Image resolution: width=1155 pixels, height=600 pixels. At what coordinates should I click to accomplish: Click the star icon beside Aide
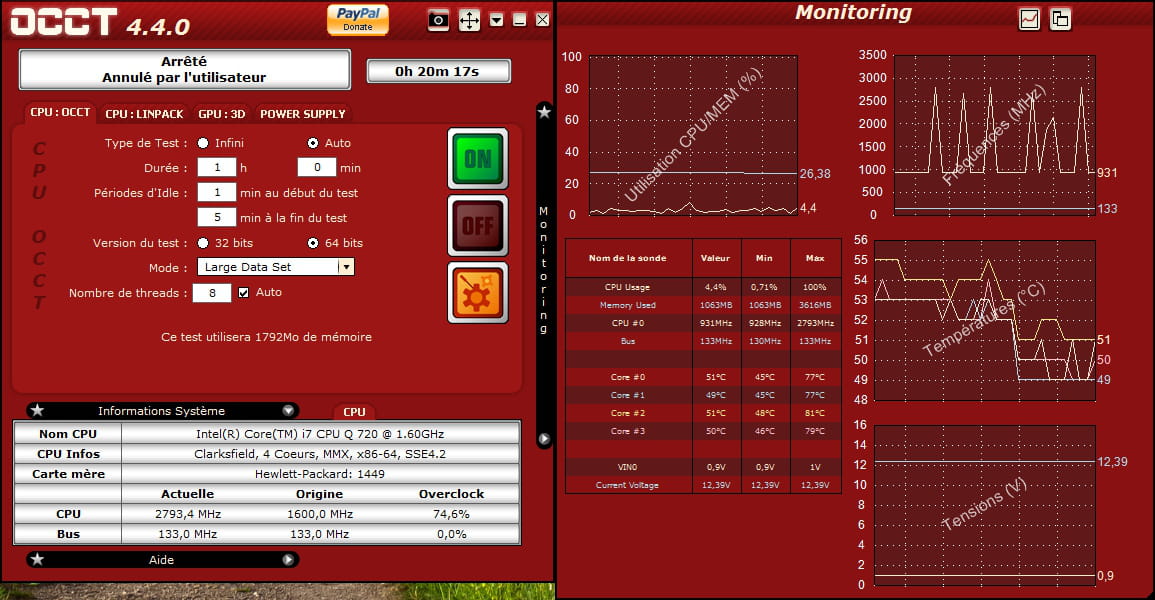tap(38, 560)
